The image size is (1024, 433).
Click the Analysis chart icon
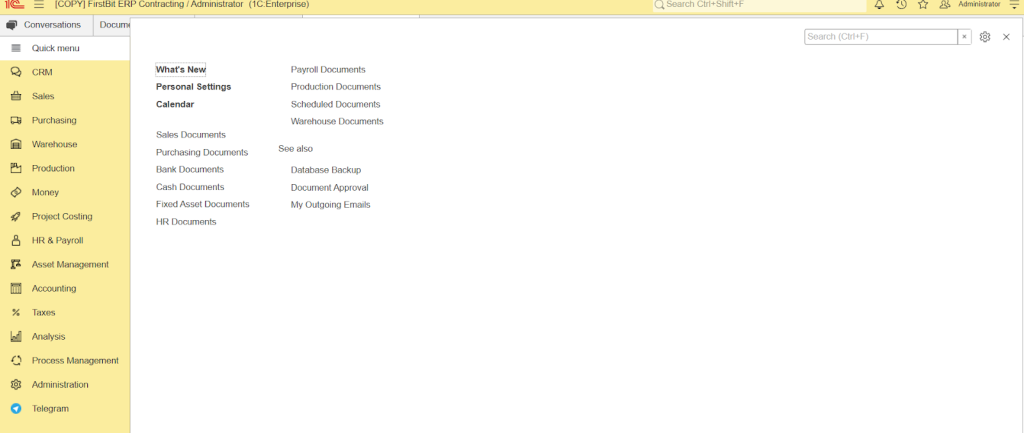(x=16, y=336)
